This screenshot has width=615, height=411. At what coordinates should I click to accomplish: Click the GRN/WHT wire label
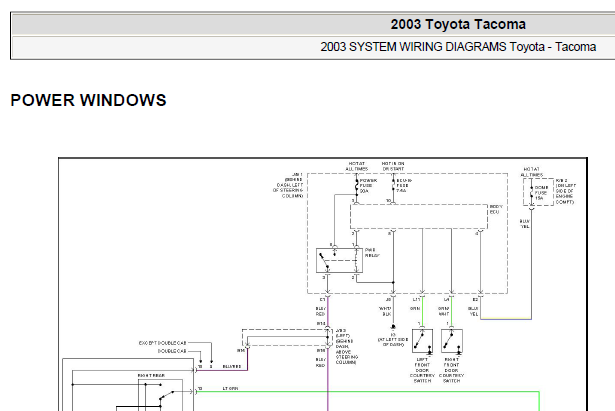tap(444, 311)
